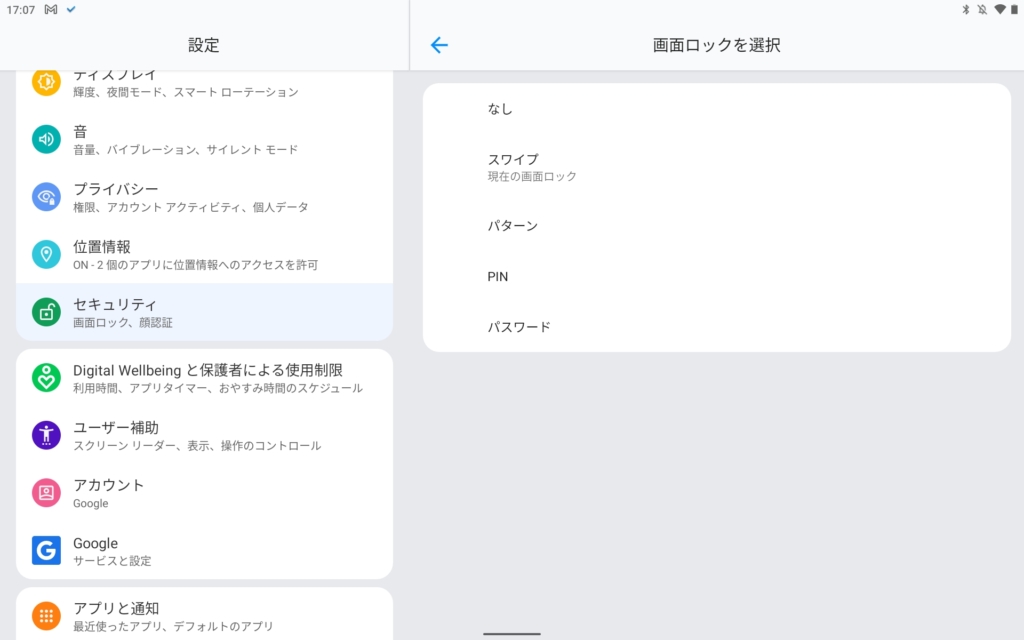The height and width of the screenshot is (640, 1024).
Task: Tap the orange Display brightness icon
Action: pos(46,82)
